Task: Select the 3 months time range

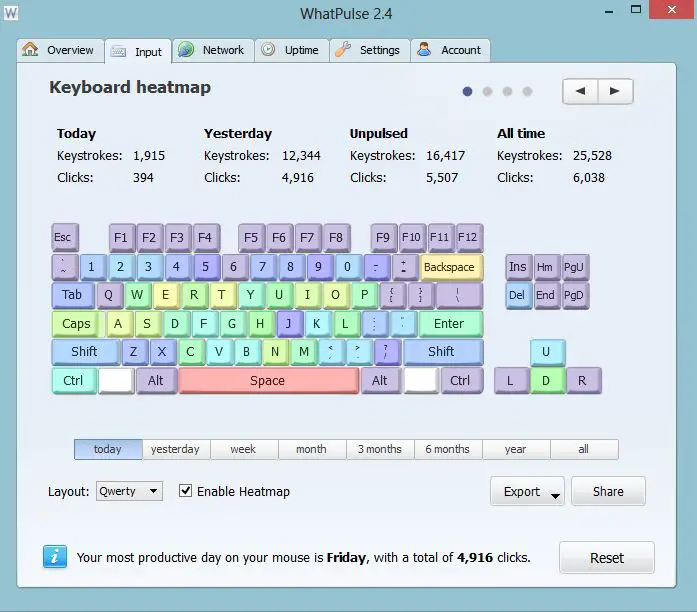Action: click(380, 449)
